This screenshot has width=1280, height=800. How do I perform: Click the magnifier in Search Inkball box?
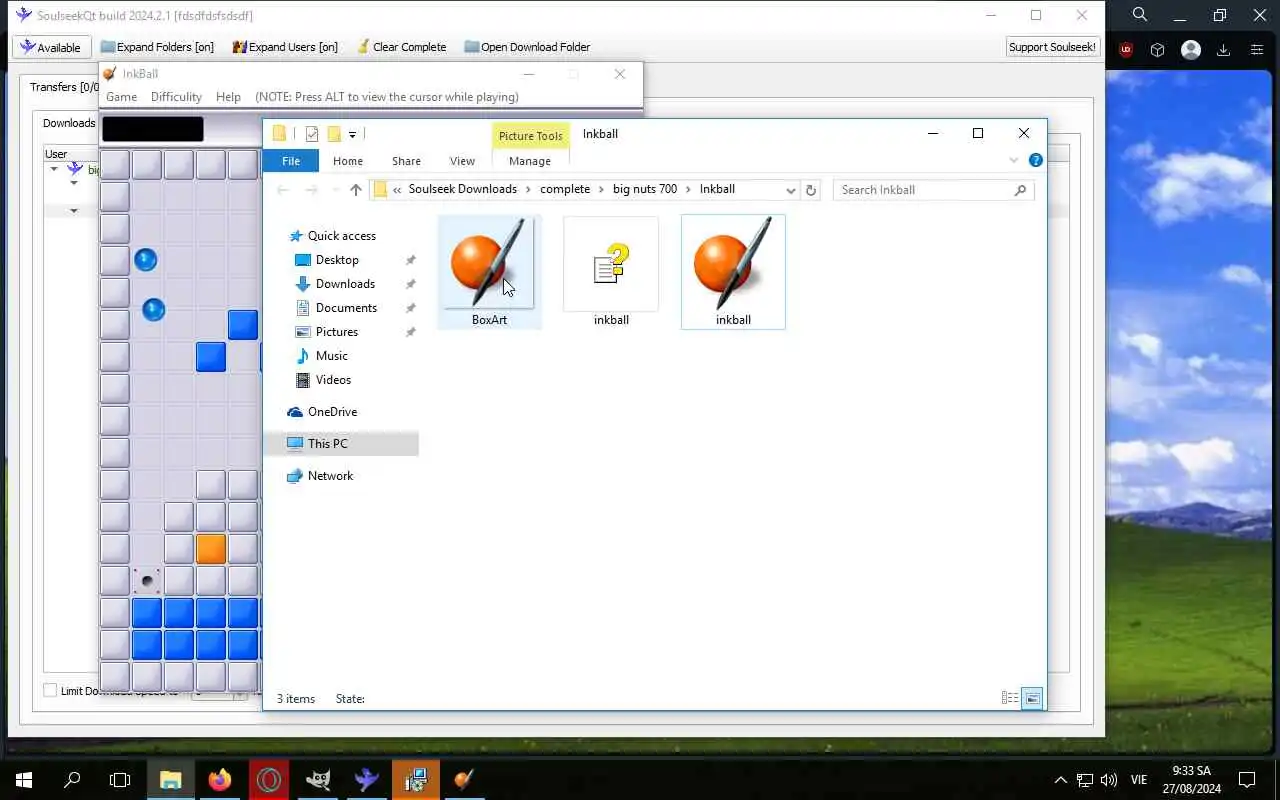[x=1020, y=190]
